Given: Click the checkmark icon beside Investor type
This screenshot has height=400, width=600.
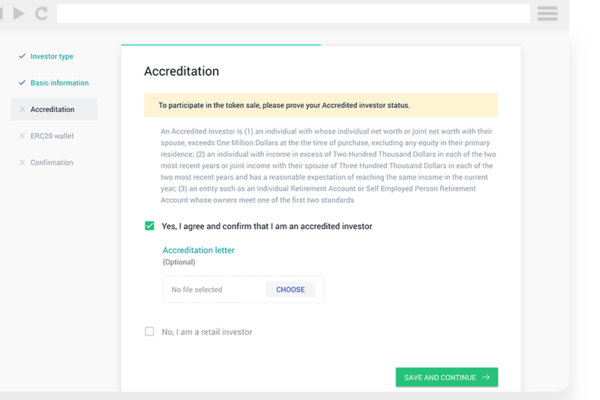Looking at the screenshot, I should click(x=22, y=56).
